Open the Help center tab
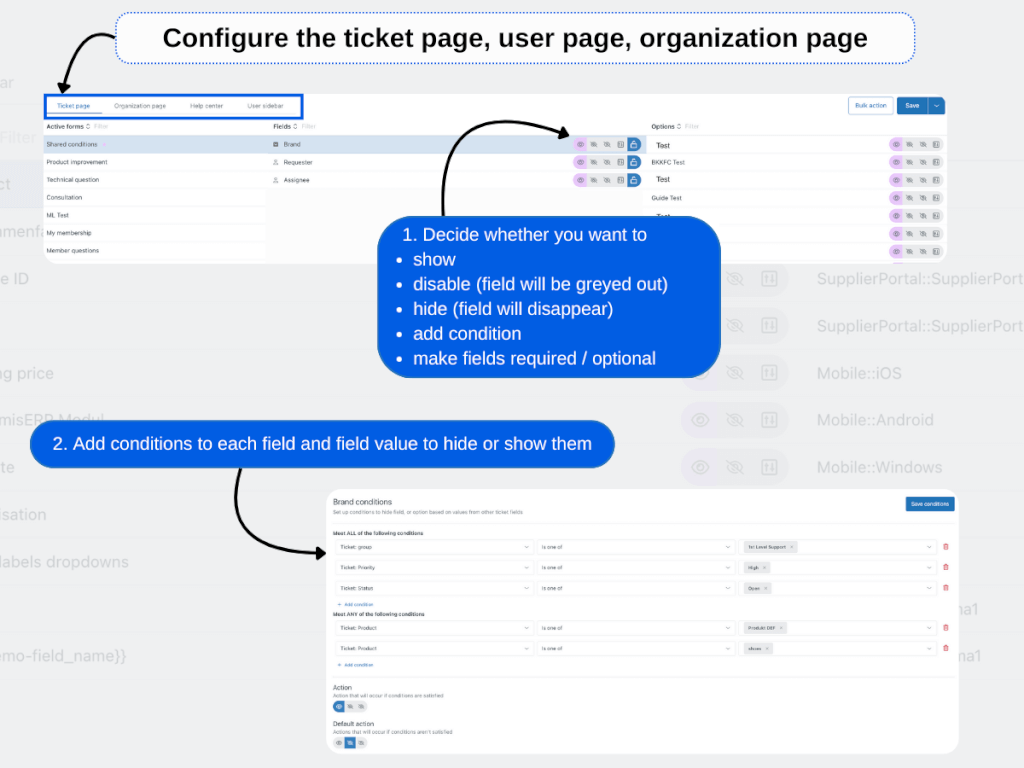 pos(208,105)
